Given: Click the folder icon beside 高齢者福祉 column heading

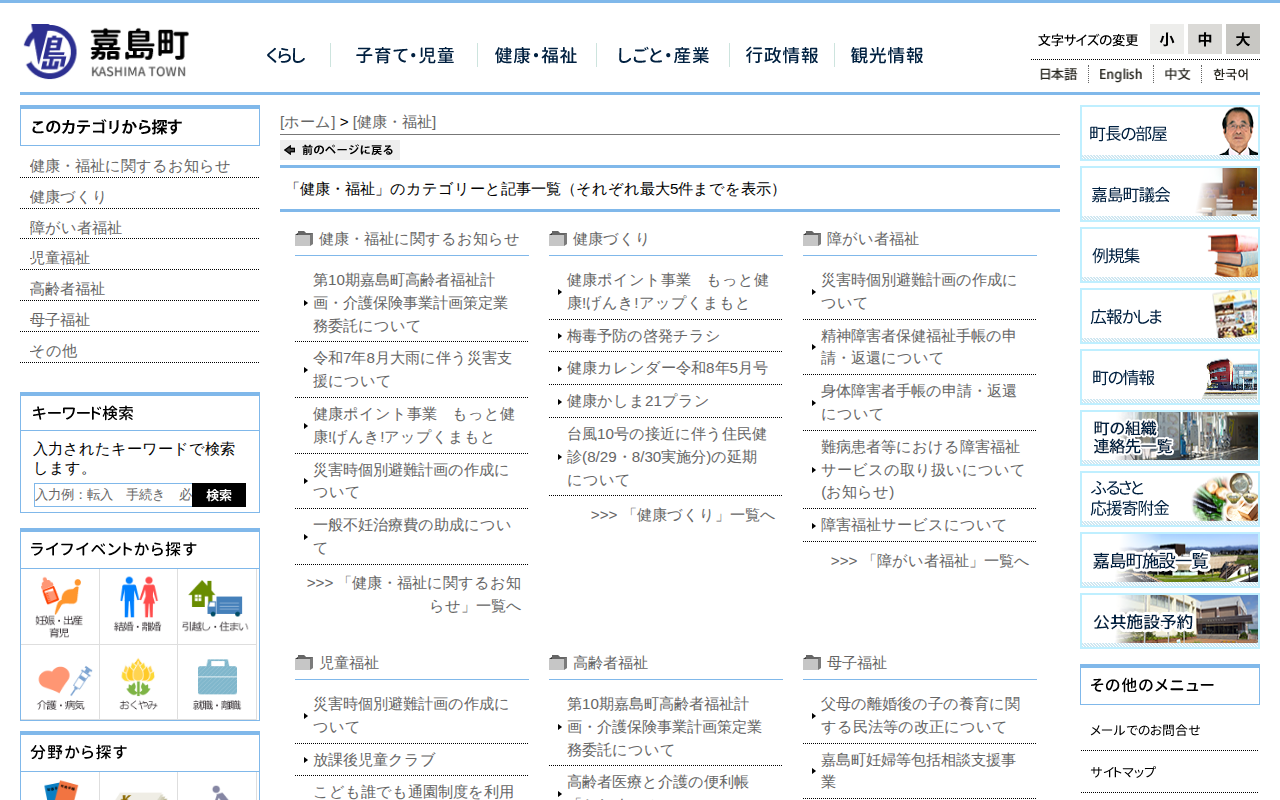Looking at the screenshot, I should 558,663.
